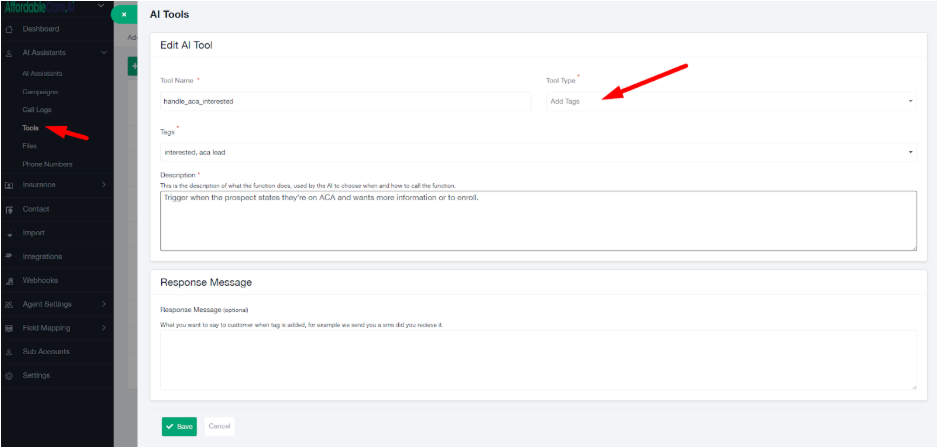942x447 pixels.
Task: Click the Import icon in sidebar
Action: 9,233
